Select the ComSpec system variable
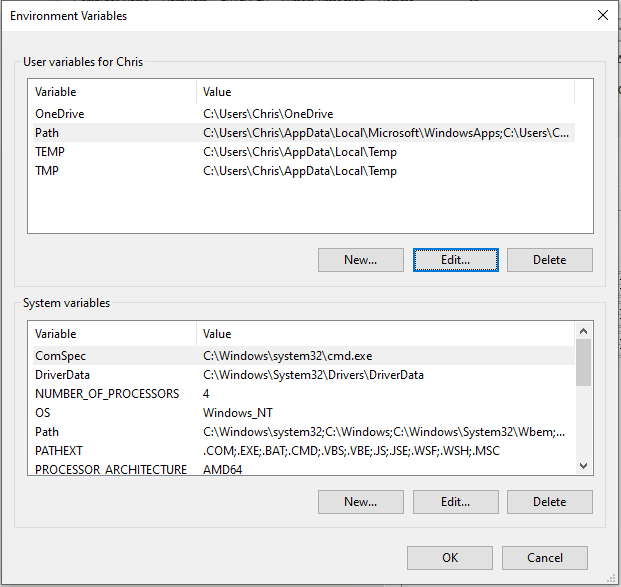 point(304,356)
